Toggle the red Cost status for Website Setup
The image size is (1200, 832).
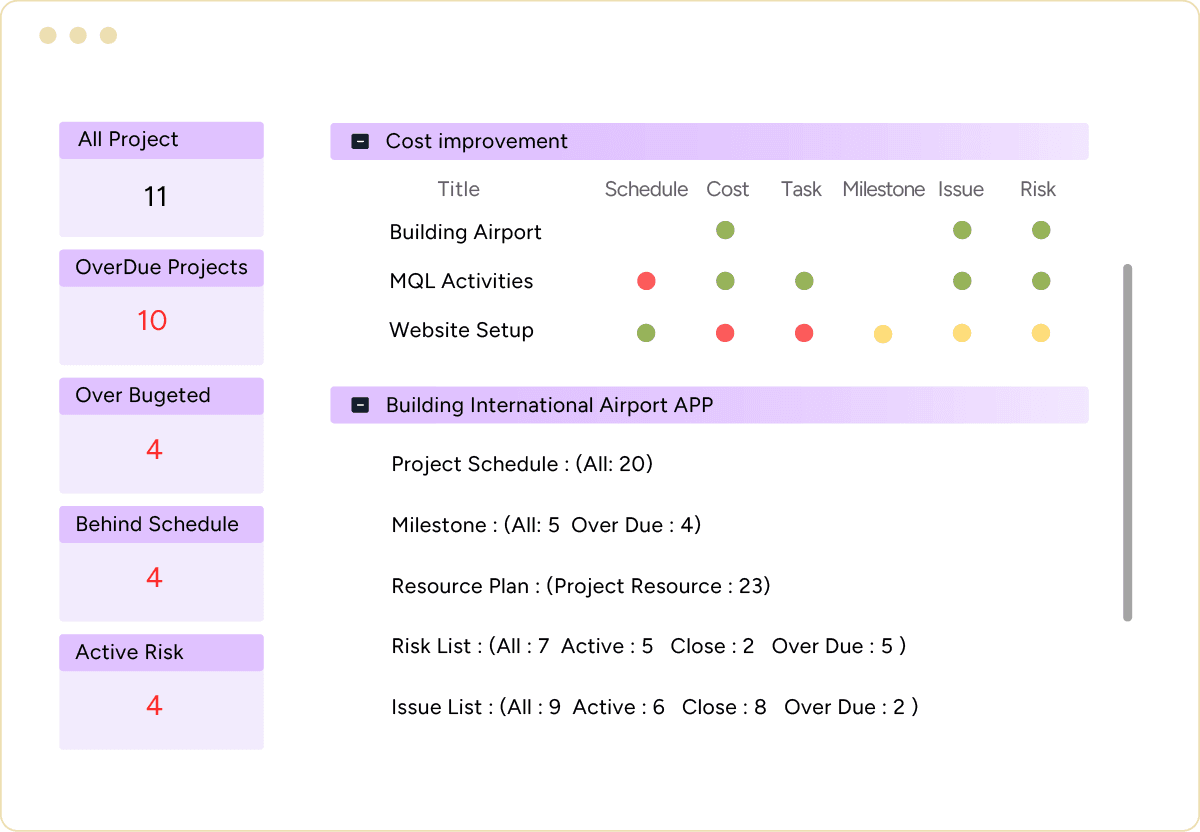pos(725,333)
